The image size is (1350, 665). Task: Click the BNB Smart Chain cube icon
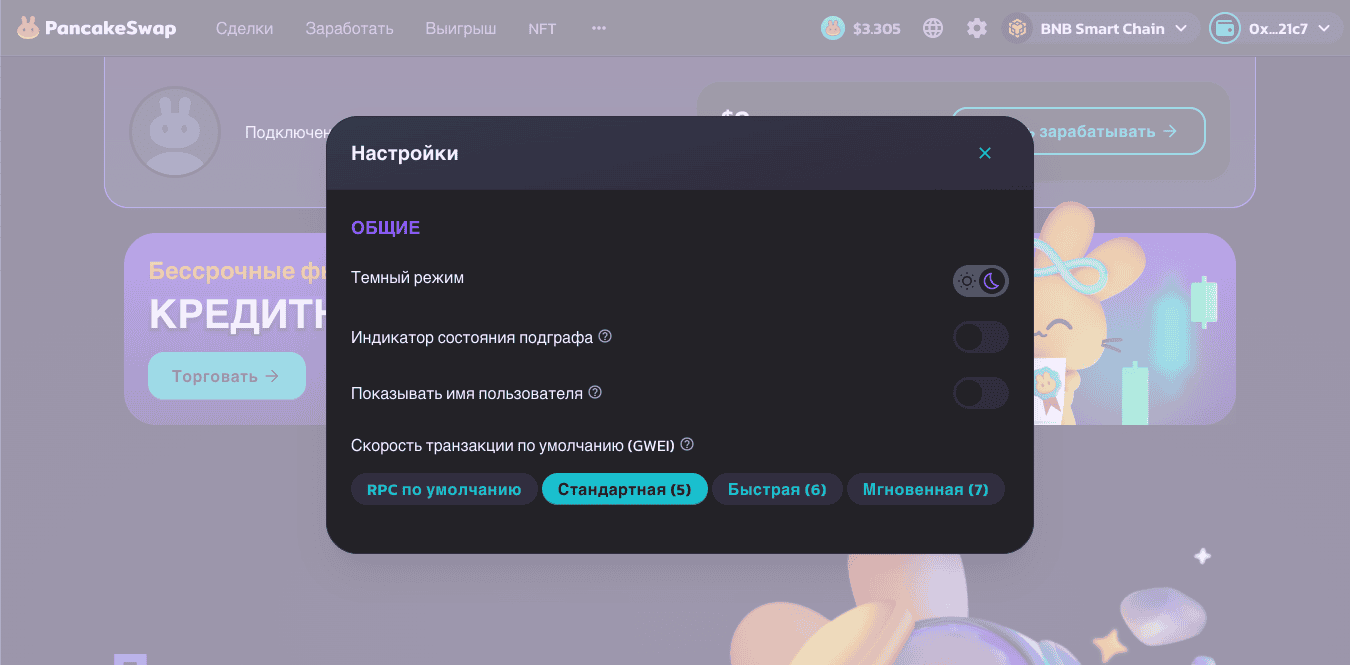point(1018,28)
